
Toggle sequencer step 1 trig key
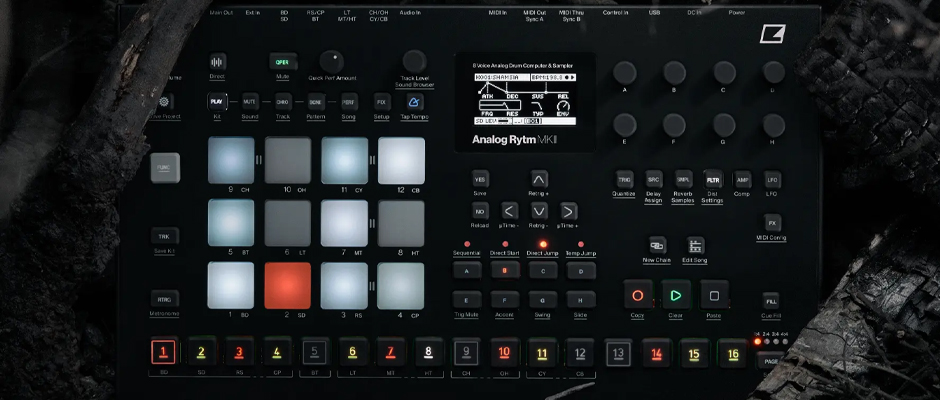[164, 352]
